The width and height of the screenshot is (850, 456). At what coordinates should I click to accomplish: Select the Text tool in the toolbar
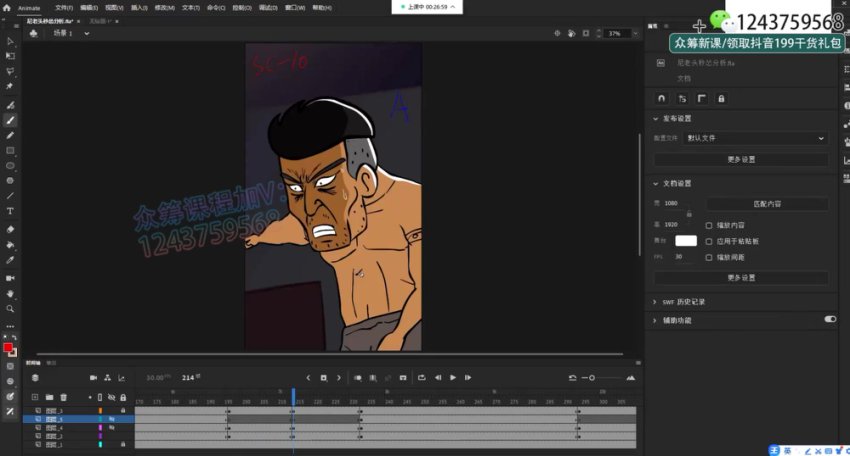10,211
